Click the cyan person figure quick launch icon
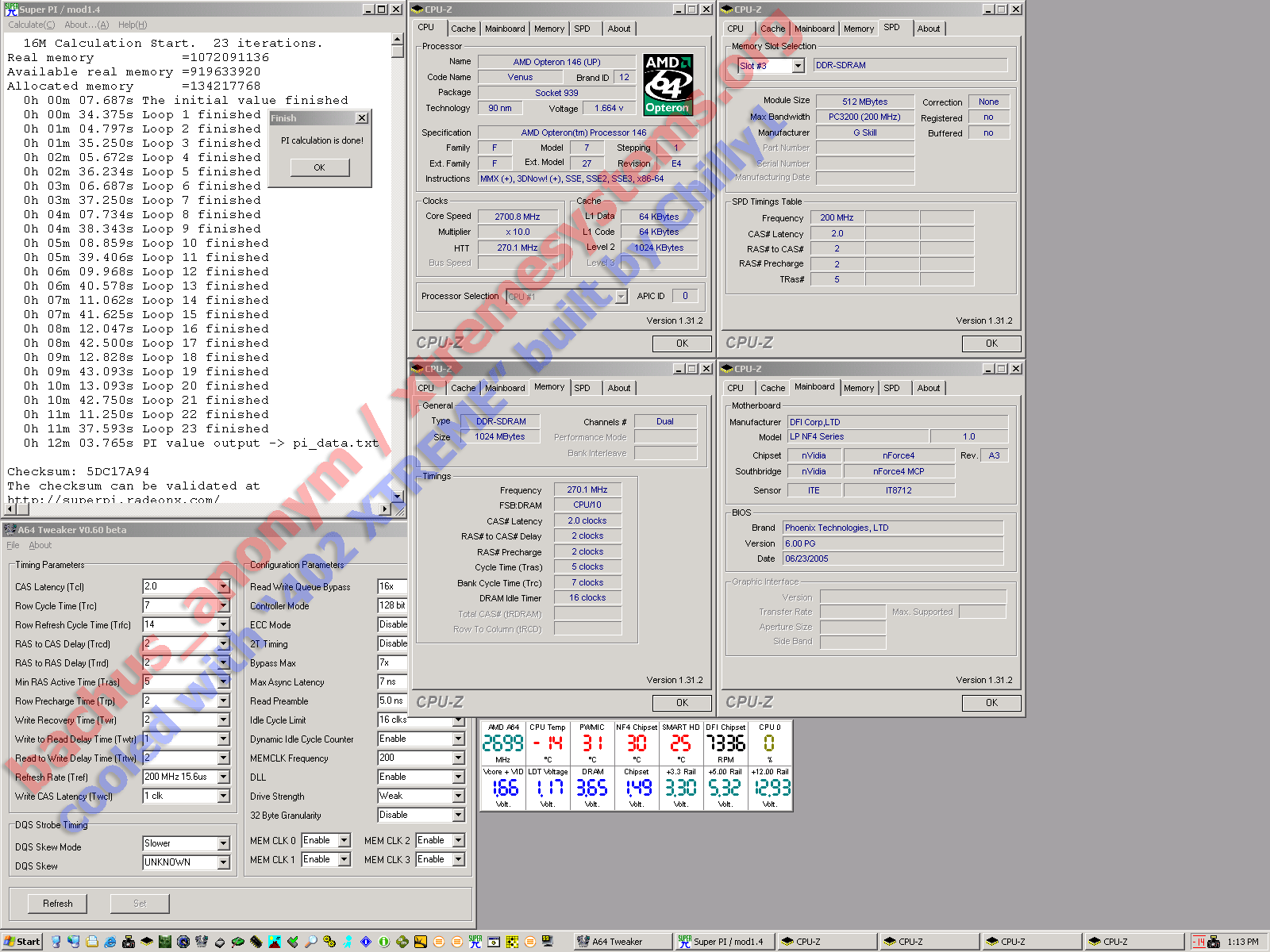Viewport: 1270px width, 952px height. point(347,942)
